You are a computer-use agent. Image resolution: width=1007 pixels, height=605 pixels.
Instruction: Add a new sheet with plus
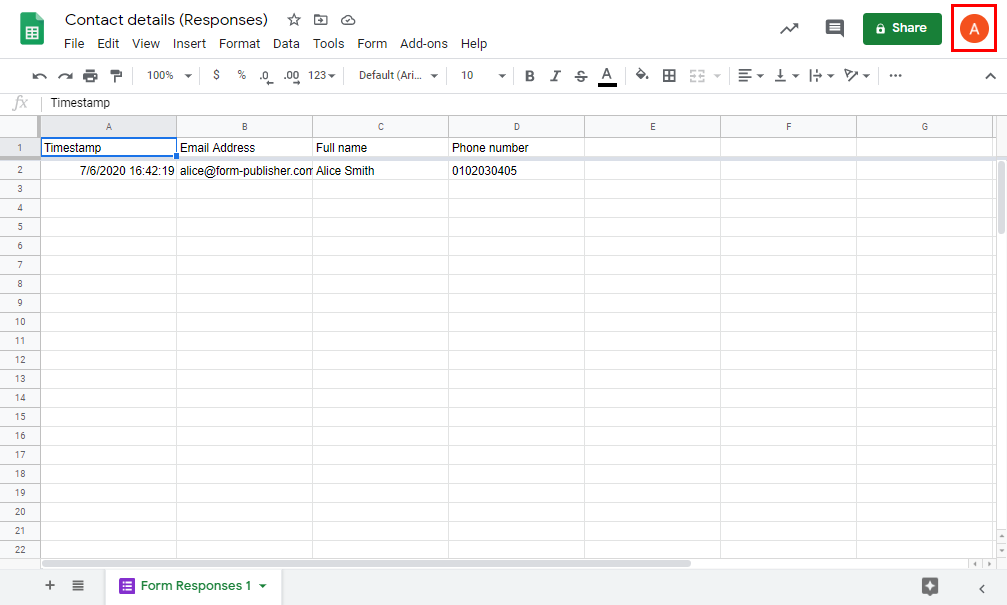click(x=49, y=585)
